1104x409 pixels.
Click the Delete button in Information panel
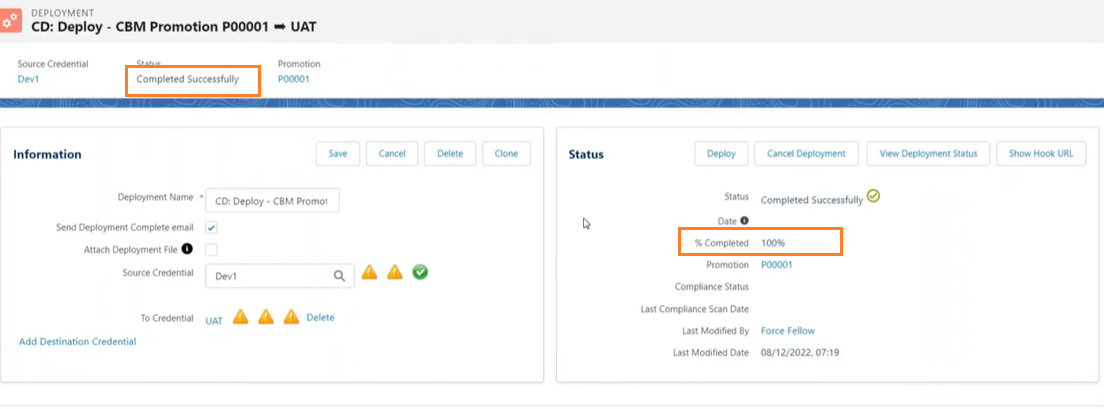pyautogui.click(x=450, y=153)
